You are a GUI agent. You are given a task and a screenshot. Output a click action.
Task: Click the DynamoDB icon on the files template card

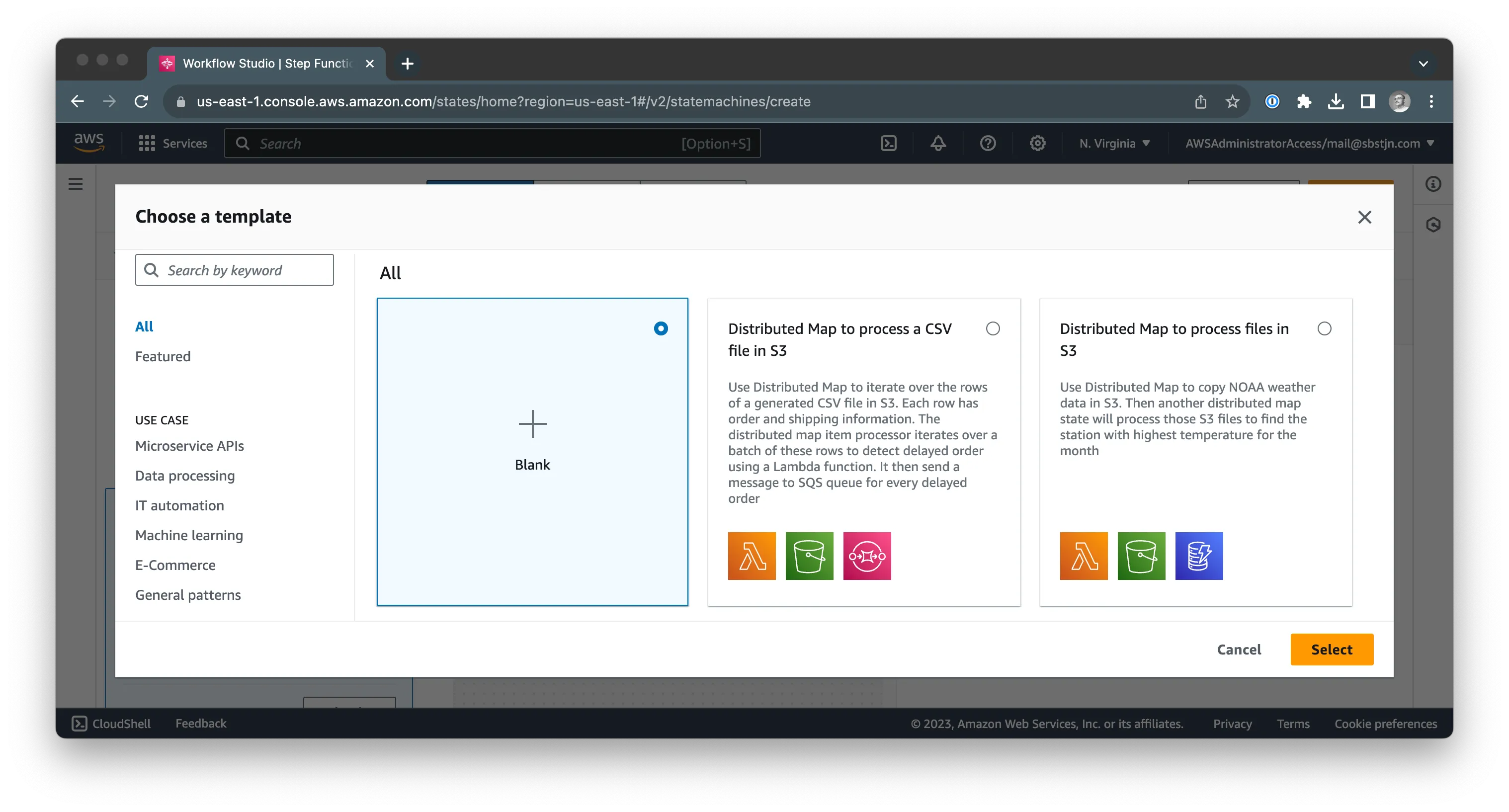pyautogui.click(x=1198, y=556)
